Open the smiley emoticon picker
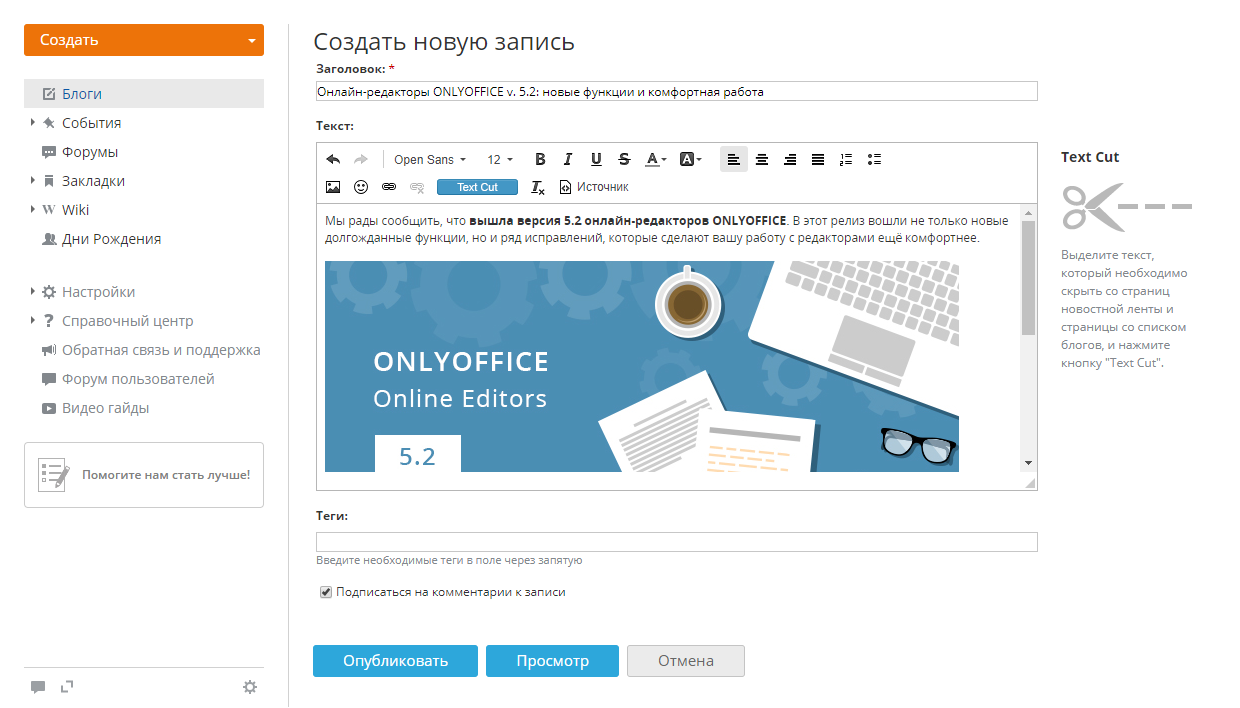 point(361,187)
